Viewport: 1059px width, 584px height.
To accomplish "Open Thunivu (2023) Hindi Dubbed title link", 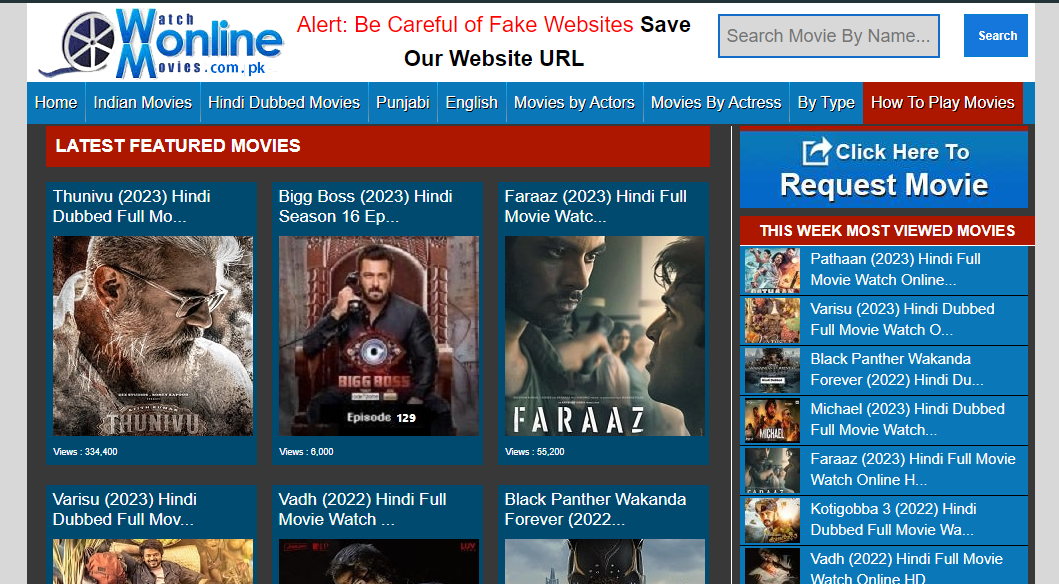I will point(132,206).
